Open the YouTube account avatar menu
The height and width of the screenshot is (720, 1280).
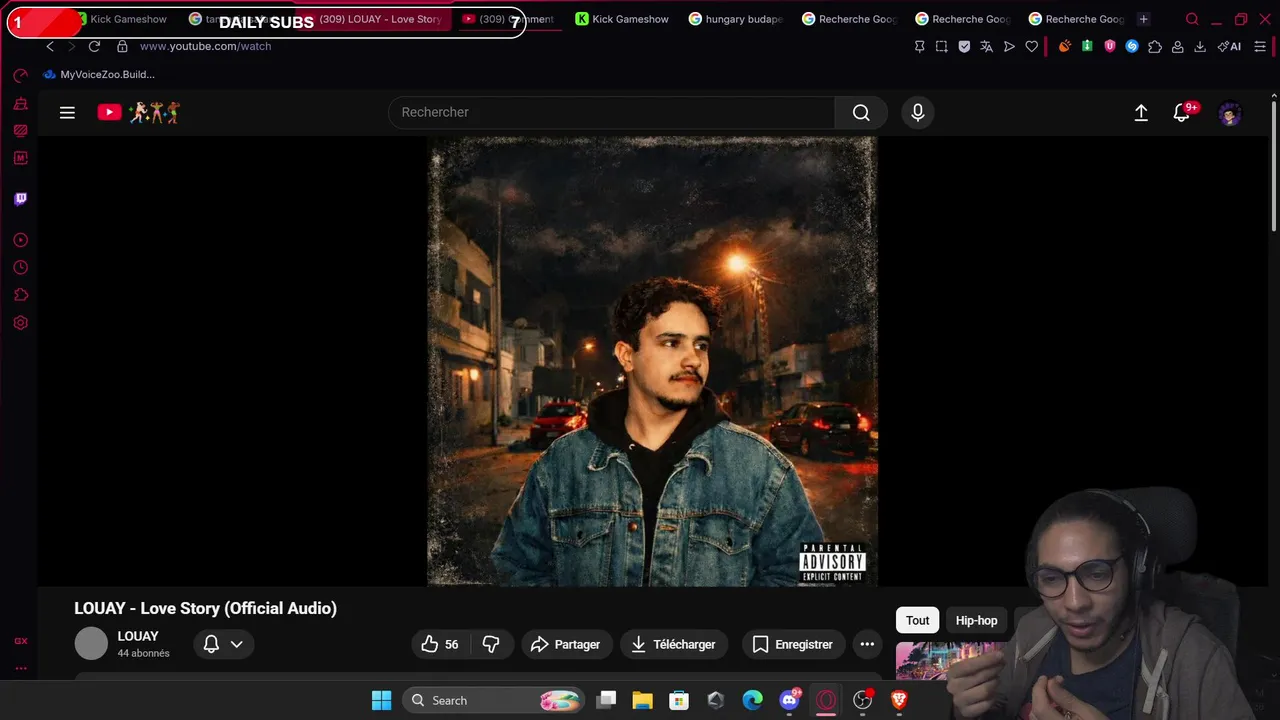click(x=1230, y=113)
